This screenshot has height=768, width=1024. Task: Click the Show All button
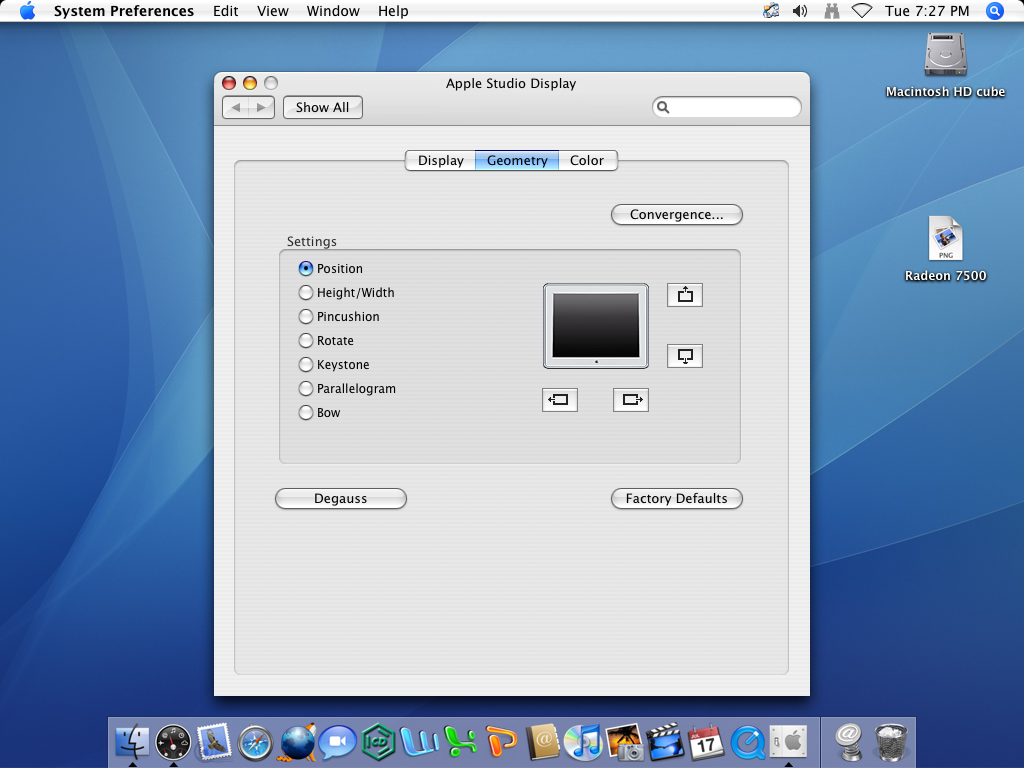tap(323, 107)
